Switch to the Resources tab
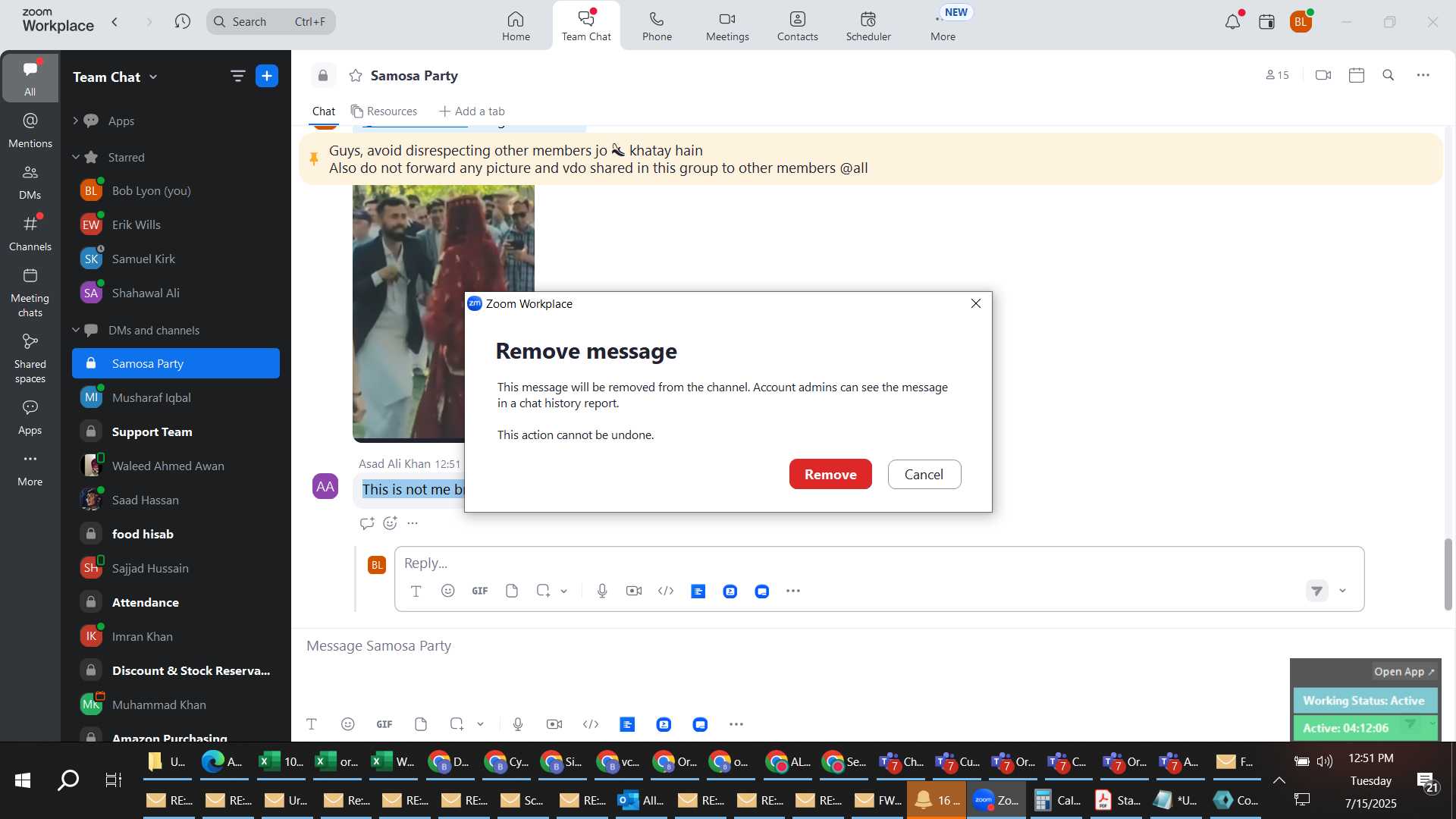This screenshot has height=819, width=1456. point(384,111)
